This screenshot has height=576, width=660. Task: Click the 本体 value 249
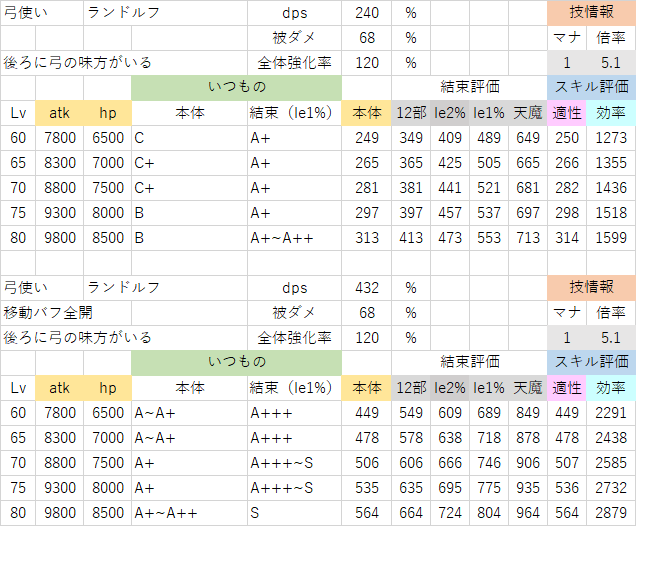click(366, 138)
